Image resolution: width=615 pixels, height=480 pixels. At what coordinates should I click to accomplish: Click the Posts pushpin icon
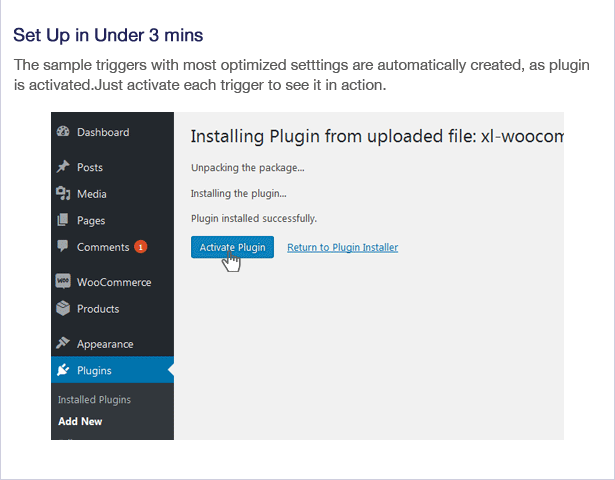point(63,167)
